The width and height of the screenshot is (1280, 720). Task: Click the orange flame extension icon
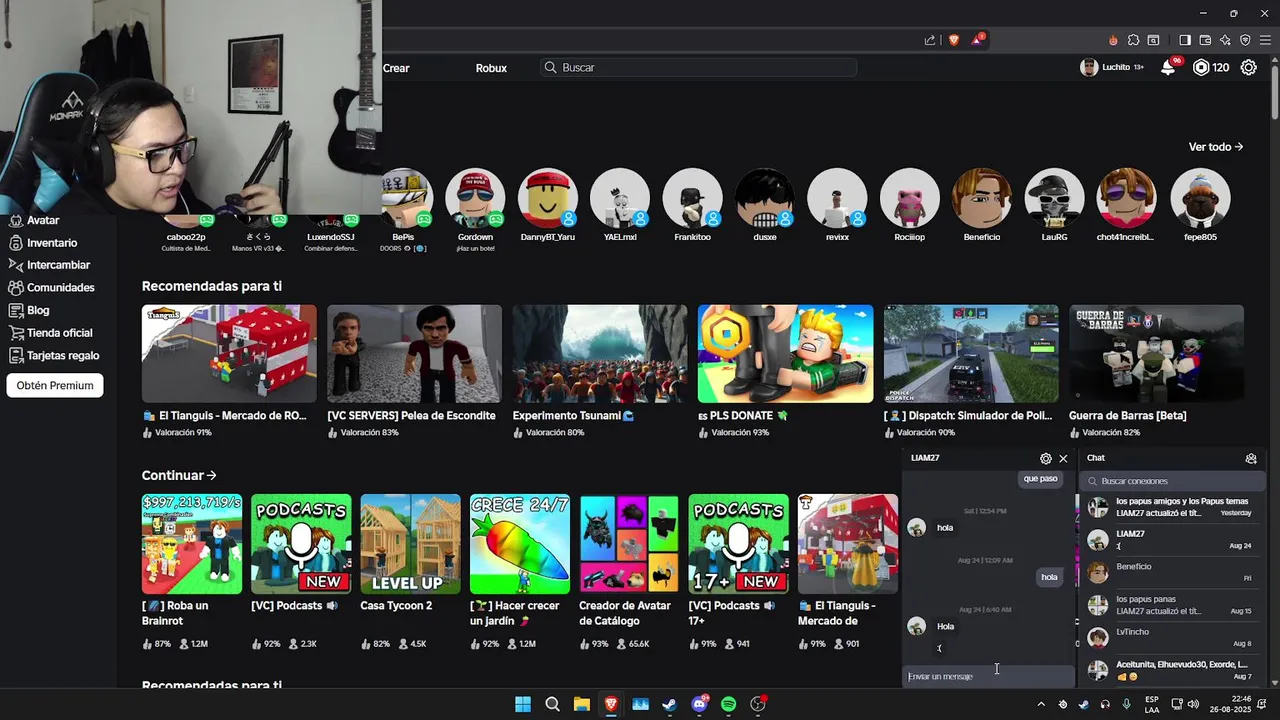pyautogui.click(x=1113, y=40)
